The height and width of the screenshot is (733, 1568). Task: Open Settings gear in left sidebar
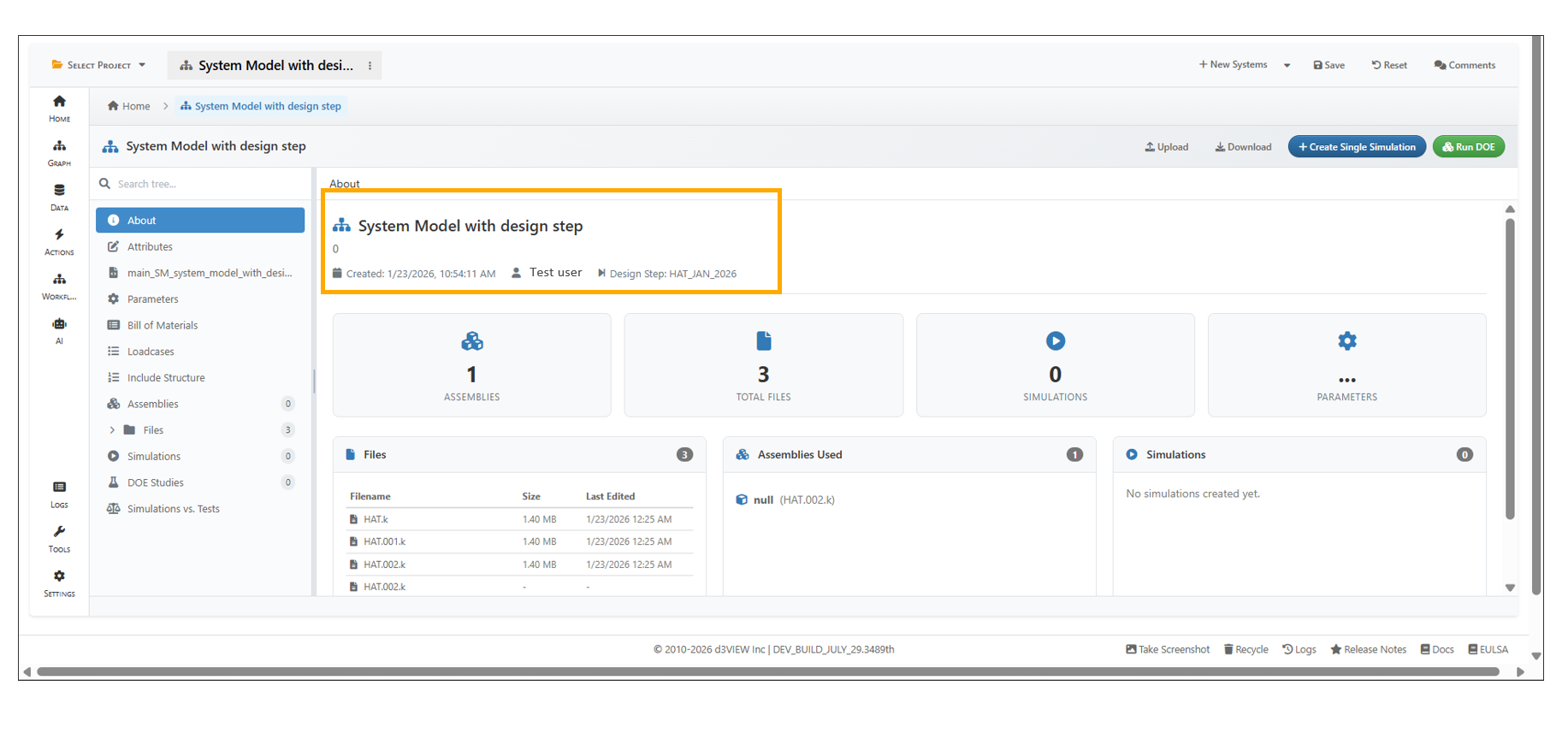tap(59, 582)
